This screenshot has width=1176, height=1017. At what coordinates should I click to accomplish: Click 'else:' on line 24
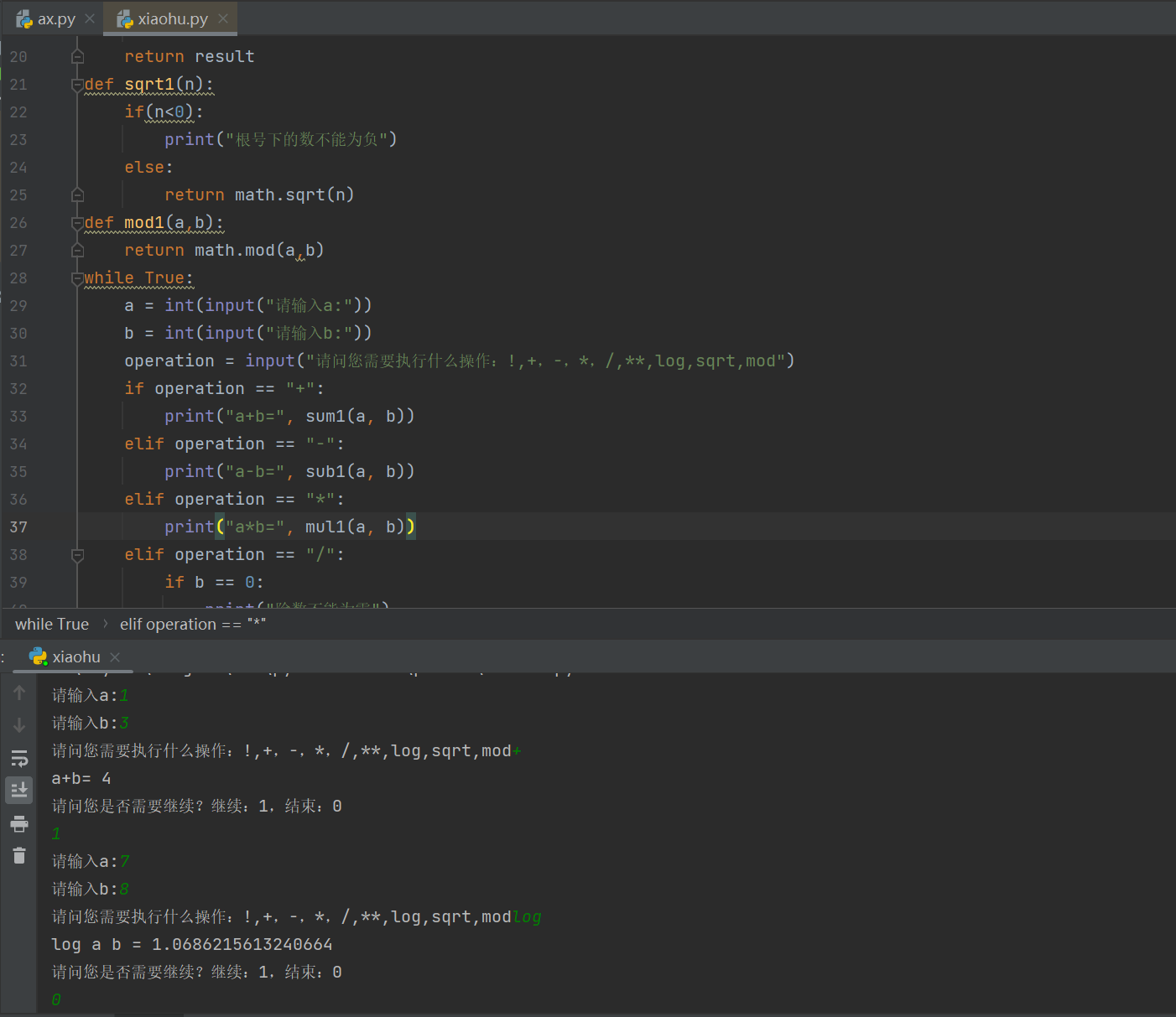[x=148, y=167]
